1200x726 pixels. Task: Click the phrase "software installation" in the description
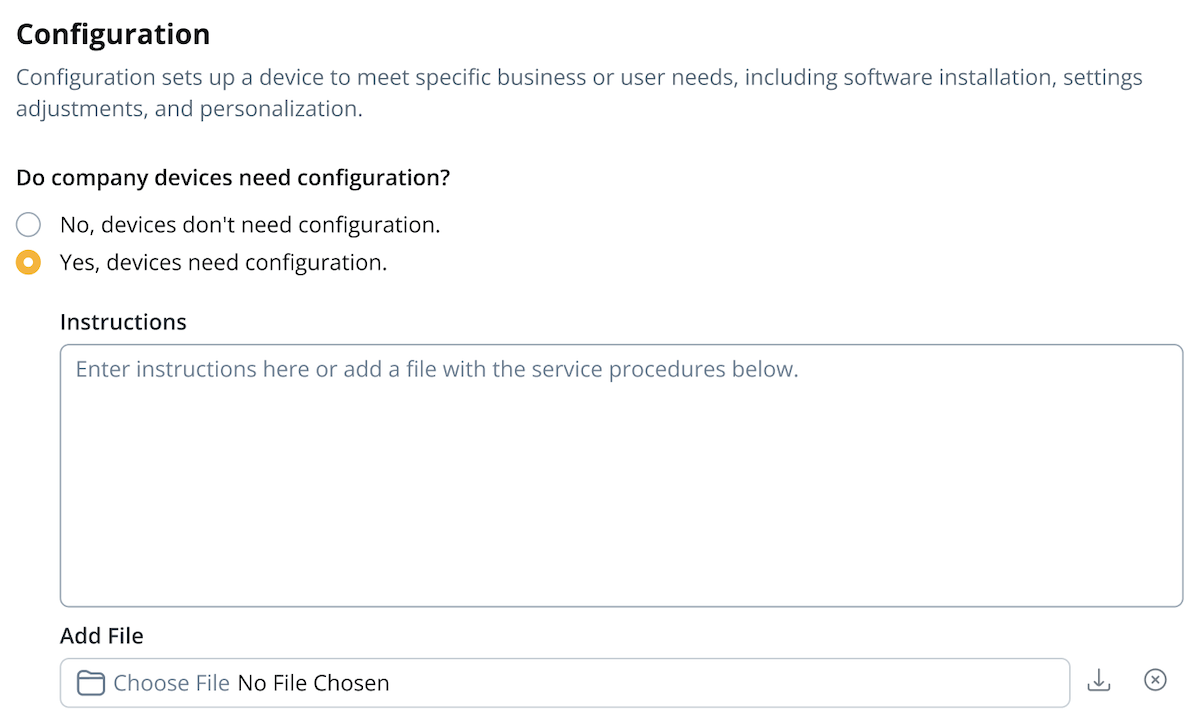(x=944, y=77)
